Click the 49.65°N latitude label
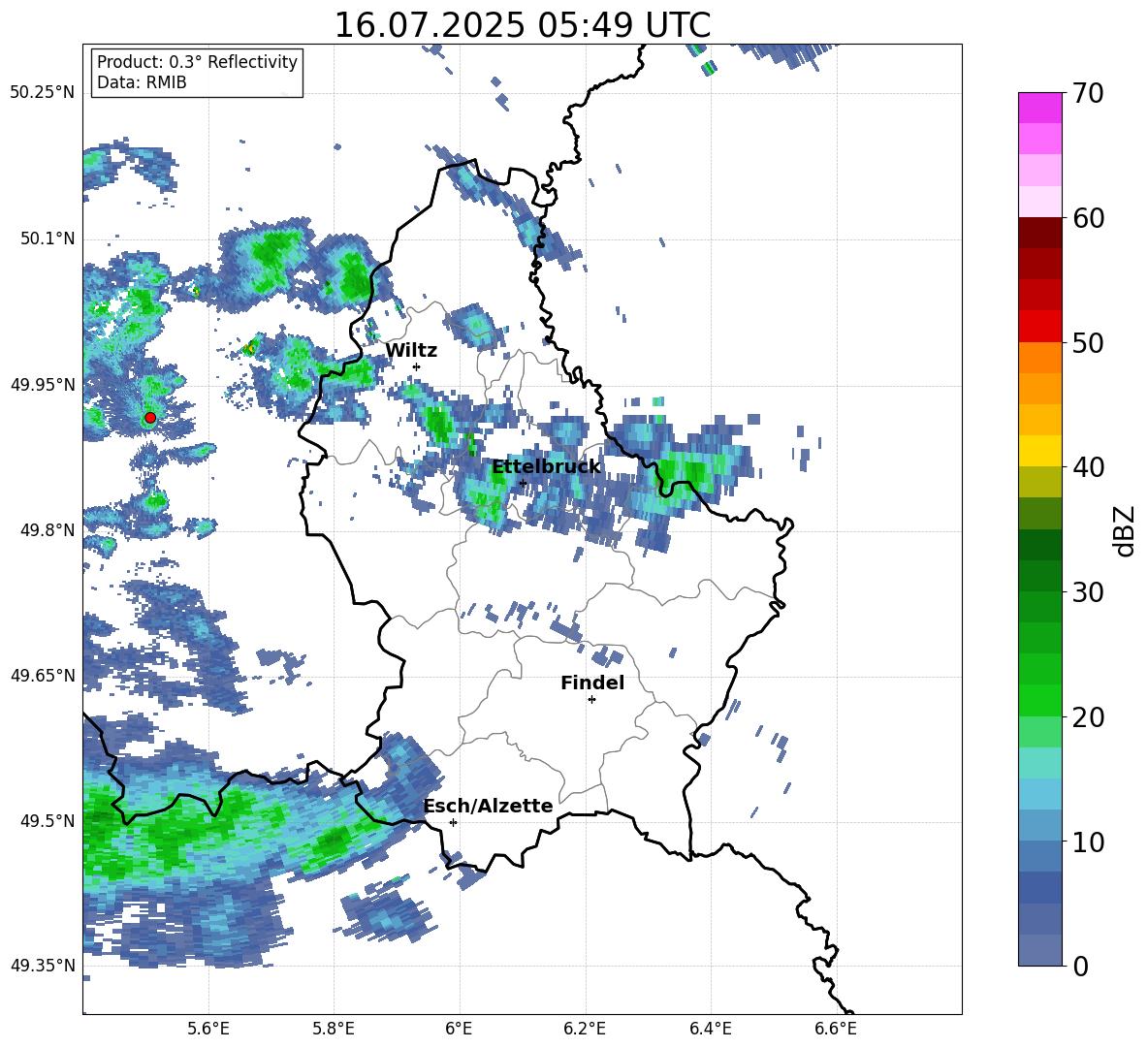Viewport: 1148px width, 1048px height. (x=43, y=676)
